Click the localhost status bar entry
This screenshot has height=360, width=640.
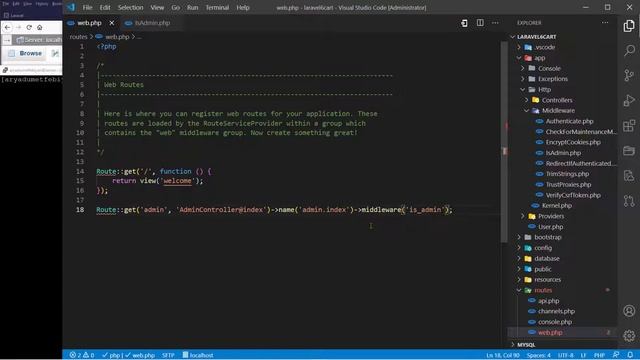click(x=198, y=355)
